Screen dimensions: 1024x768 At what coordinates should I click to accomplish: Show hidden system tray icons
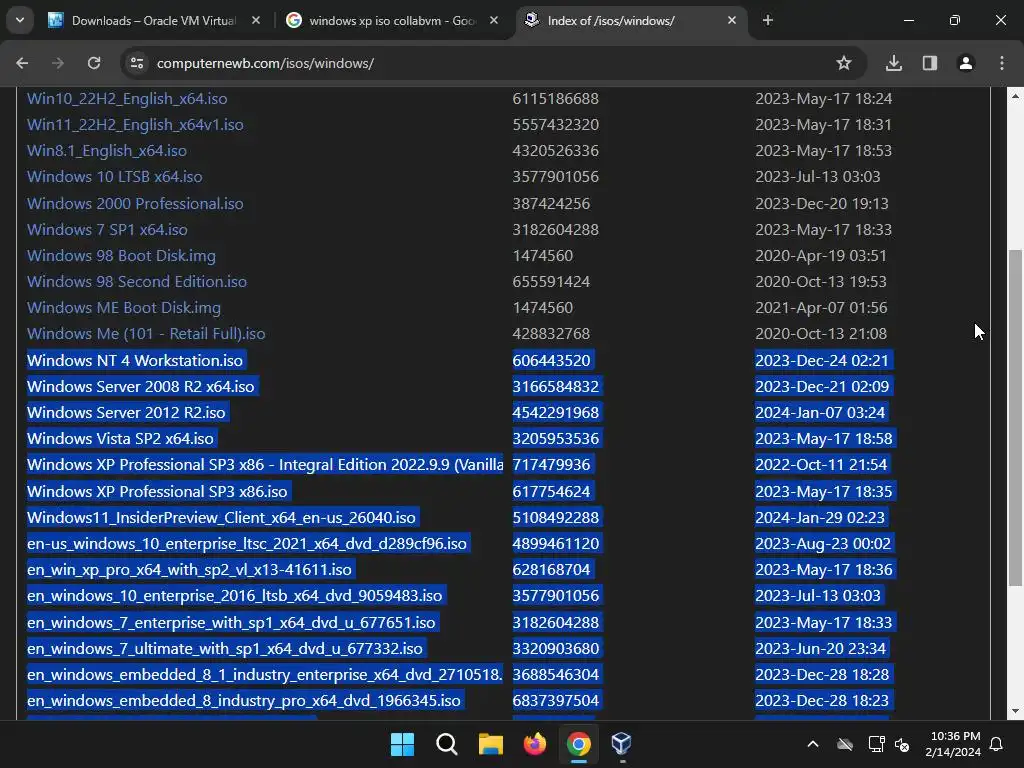(813, 744)
